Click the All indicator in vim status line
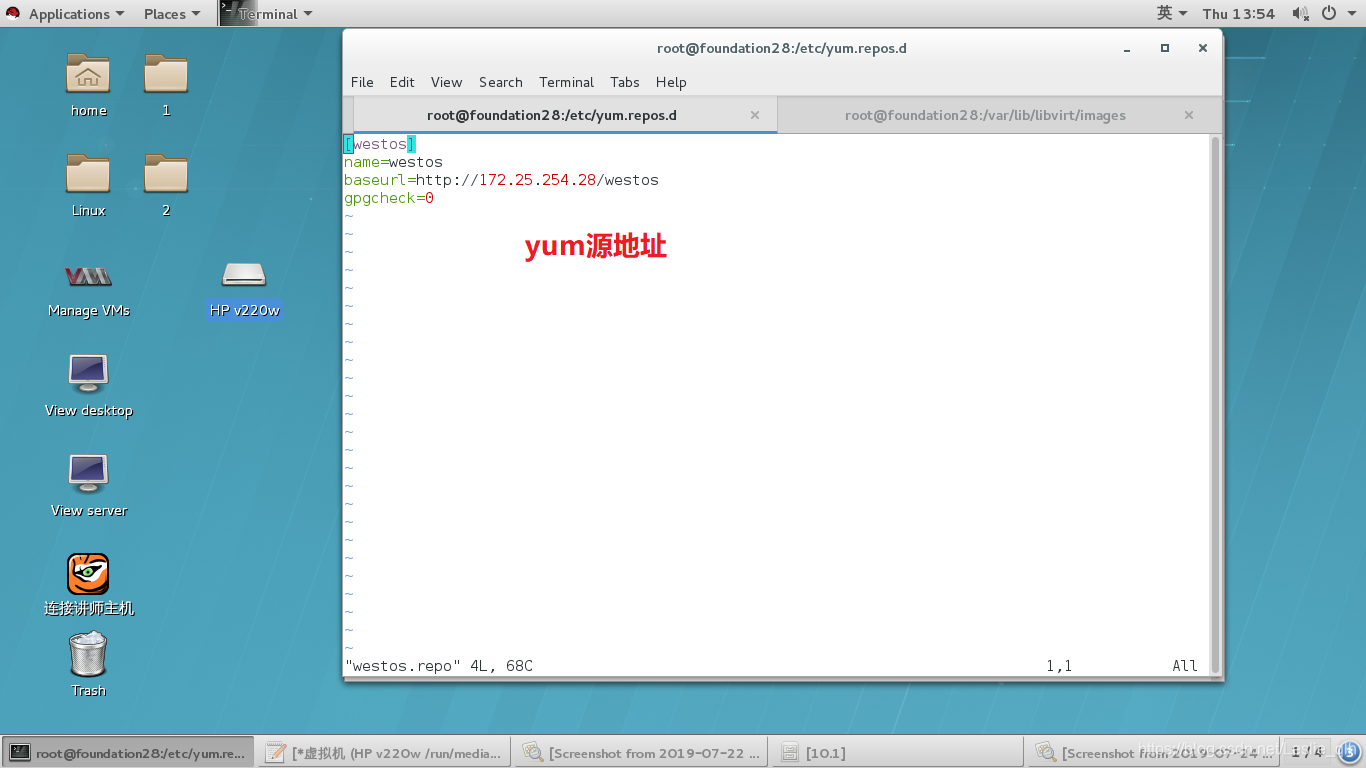The image size is (1366, 768). pyautogui.click(x=1185, y=666)
